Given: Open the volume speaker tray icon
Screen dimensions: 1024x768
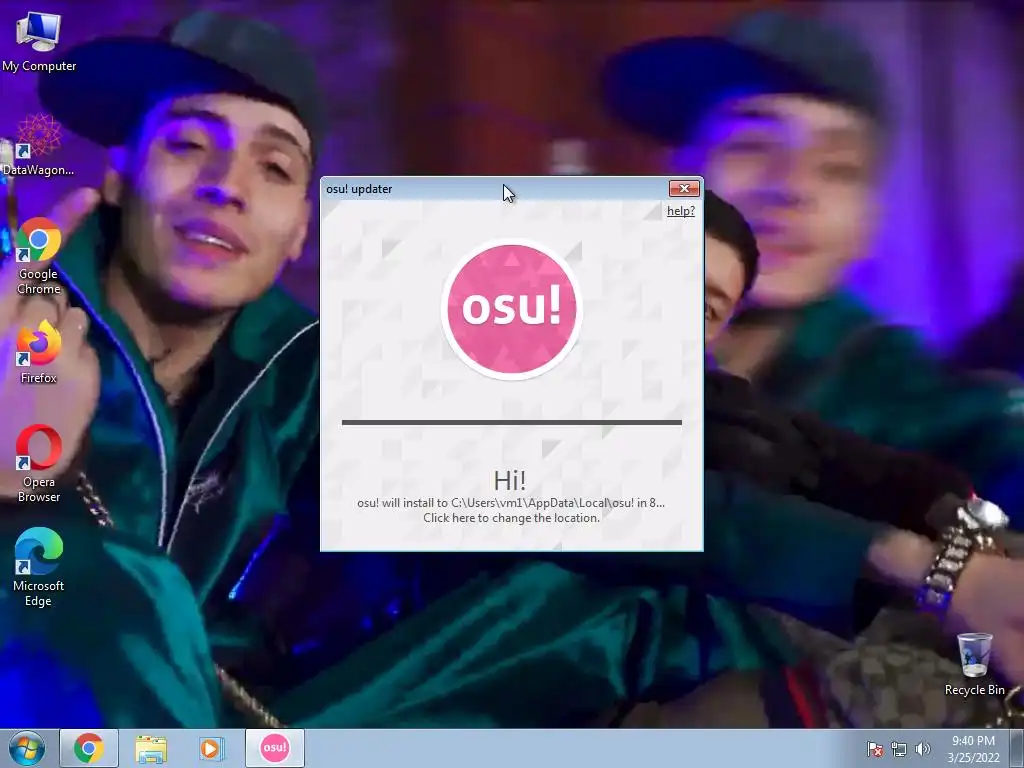Looking at the screenshot, I should (923, 749).
